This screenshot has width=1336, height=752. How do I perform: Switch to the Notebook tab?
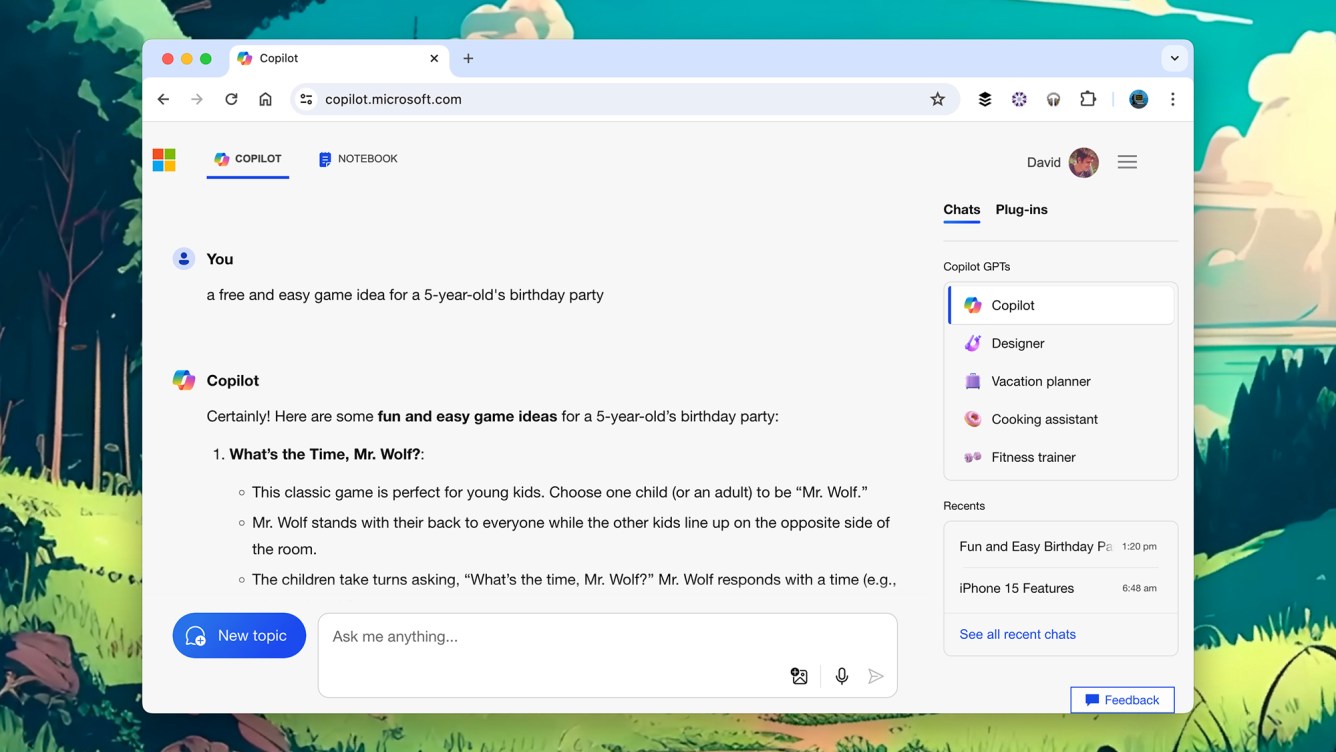(358, 159)
